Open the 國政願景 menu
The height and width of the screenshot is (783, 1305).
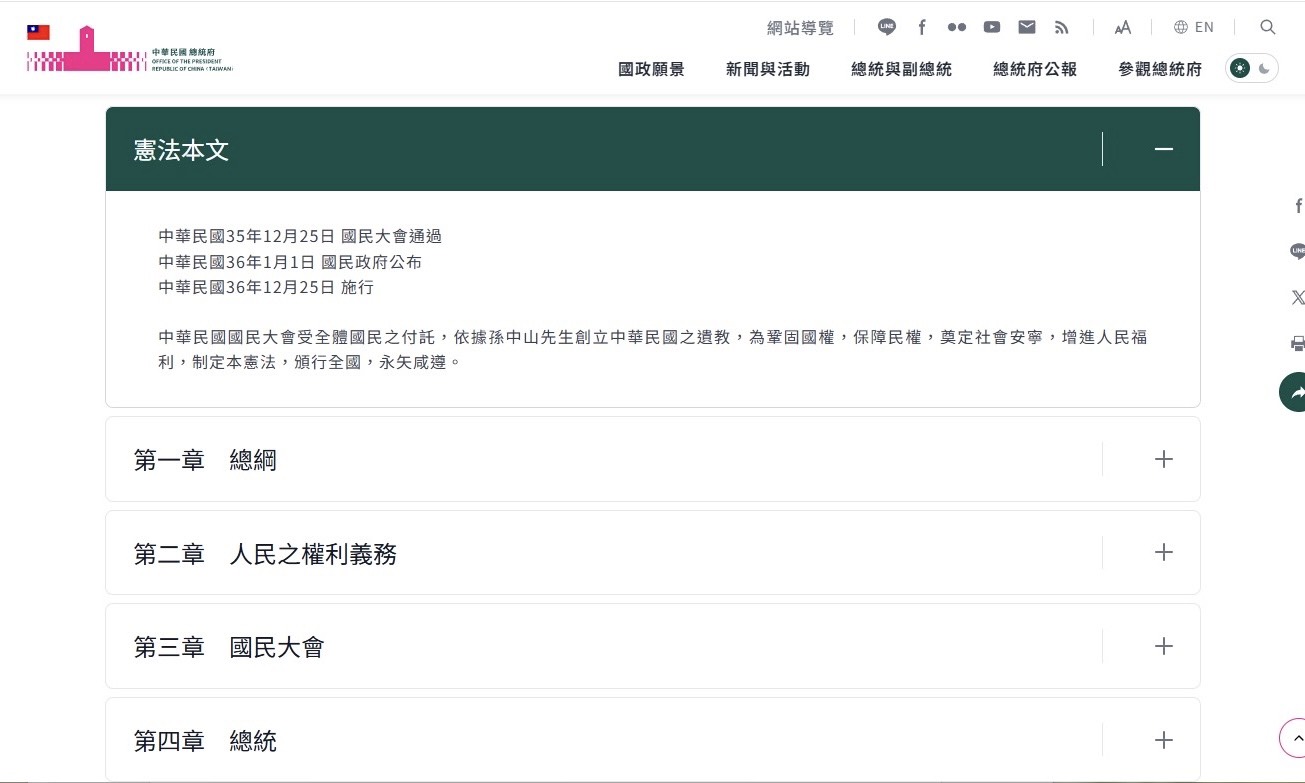(x=651, y=69)
